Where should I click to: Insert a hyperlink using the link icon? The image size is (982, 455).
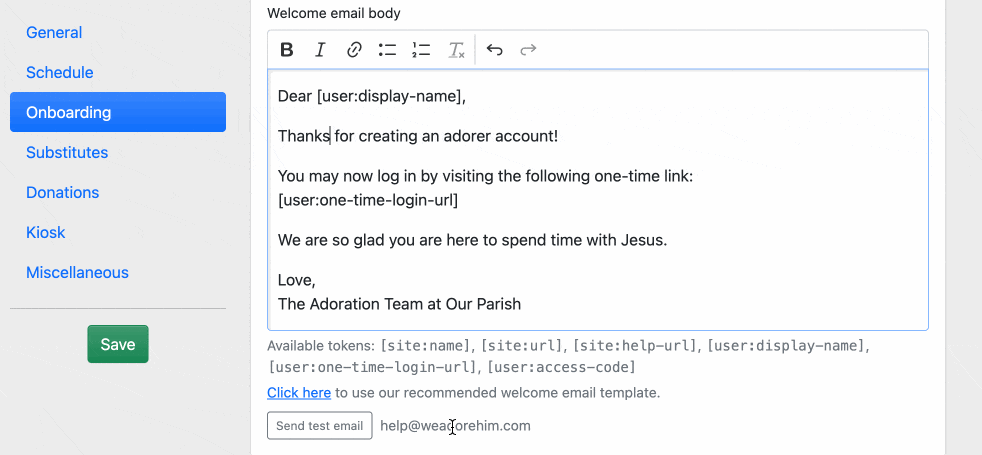tap(354, 49)
